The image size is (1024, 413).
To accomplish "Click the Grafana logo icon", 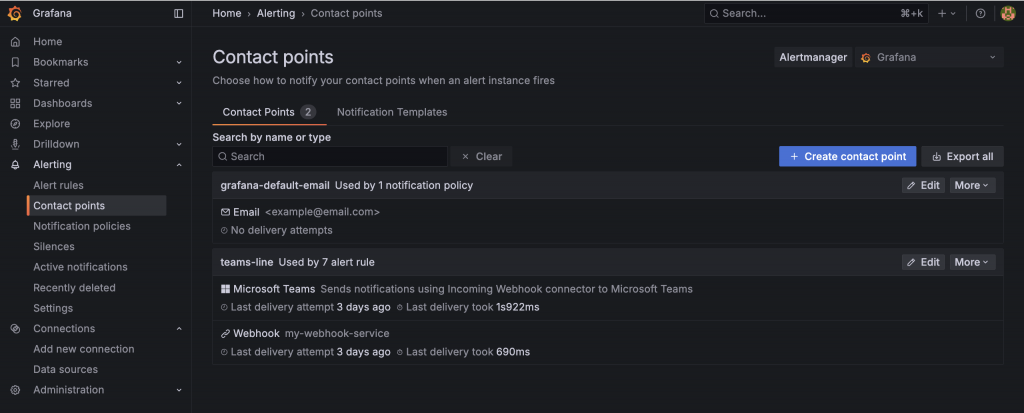I will click(x=15, y=13).
